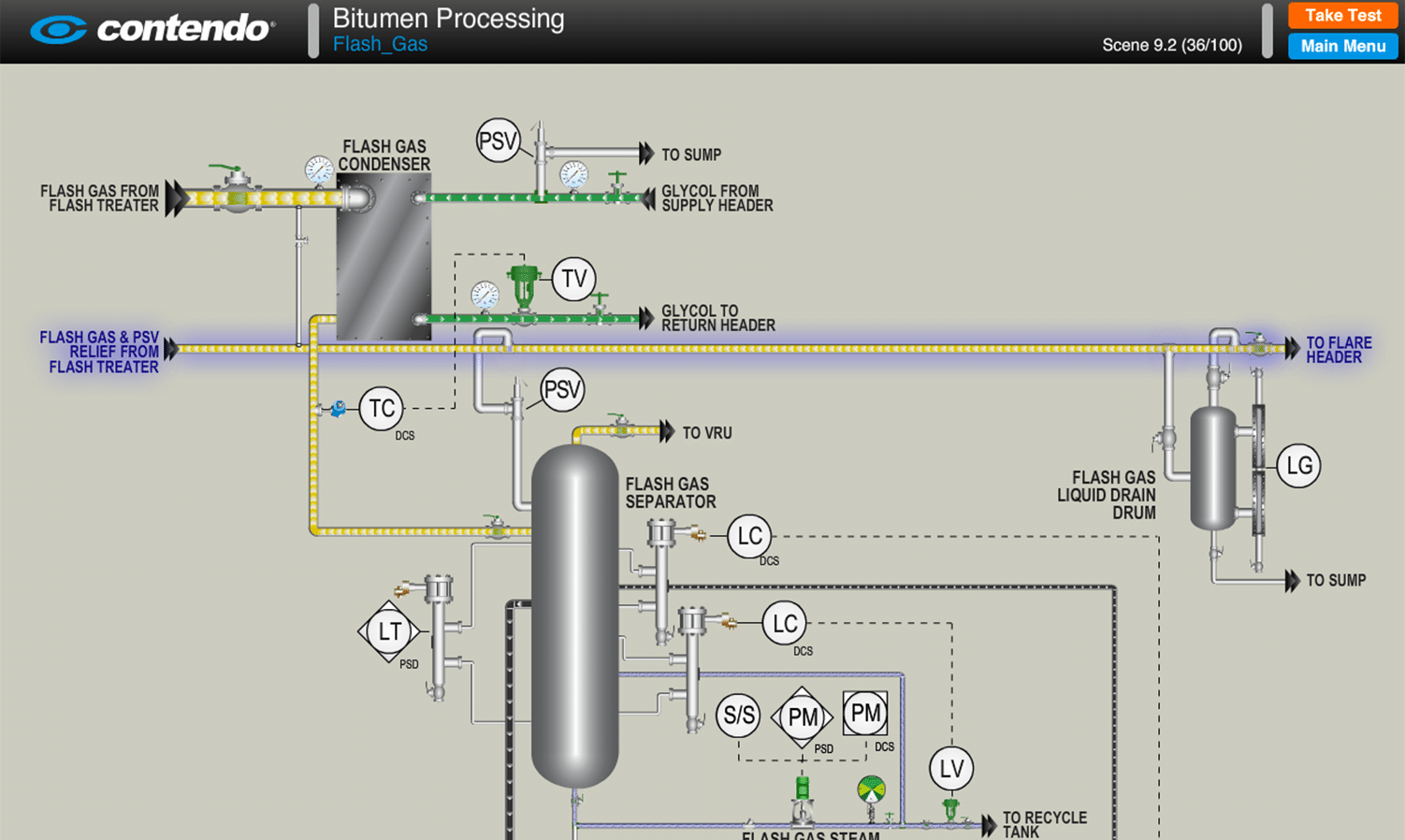This screenshot has height=840, width=1405.
Task: Select the square PM DCS symbol
Action: pyautogui.click(x=864, y=714)
